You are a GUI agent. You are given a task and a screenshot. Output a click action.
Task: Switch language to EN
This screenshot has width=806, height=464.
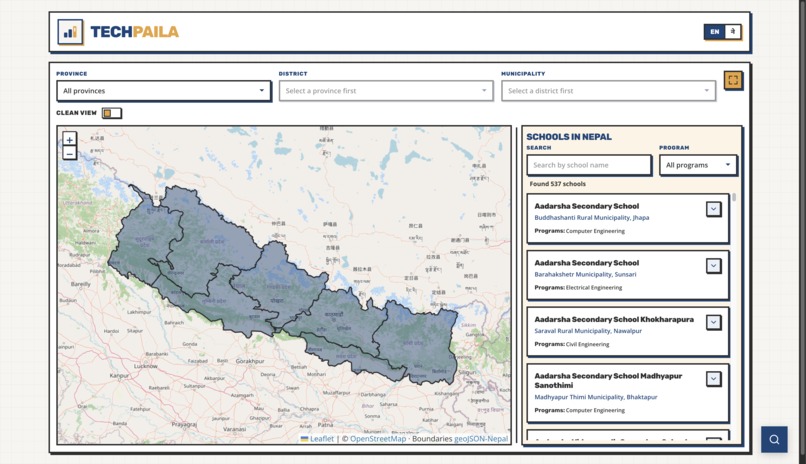coord(715,32)
